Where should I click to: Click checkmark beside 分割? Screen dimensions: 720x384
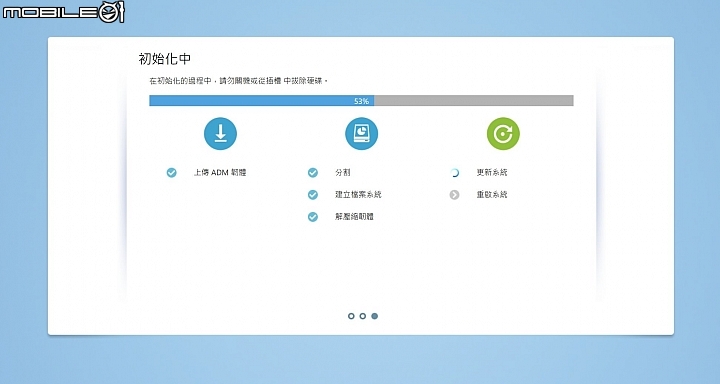(313, 173)
